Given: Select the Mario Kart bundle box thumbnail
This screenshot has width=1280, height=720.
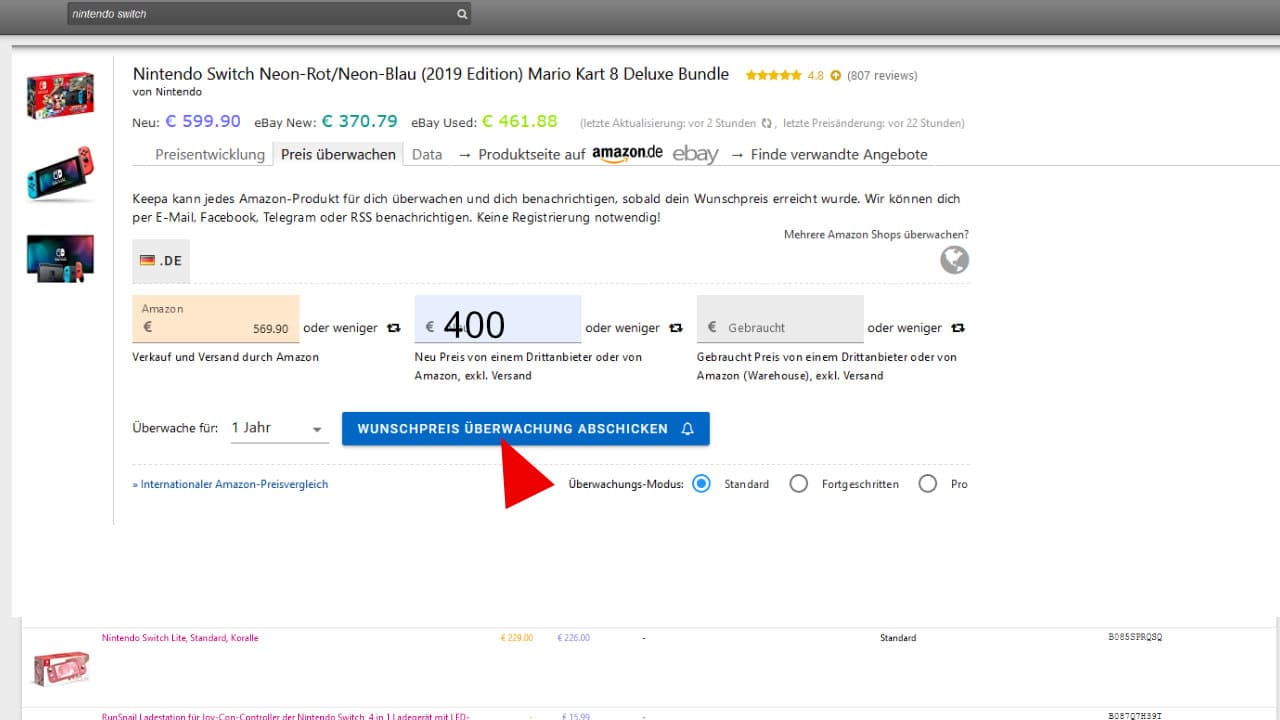Looking at the screenshot, I should [60, 95].
